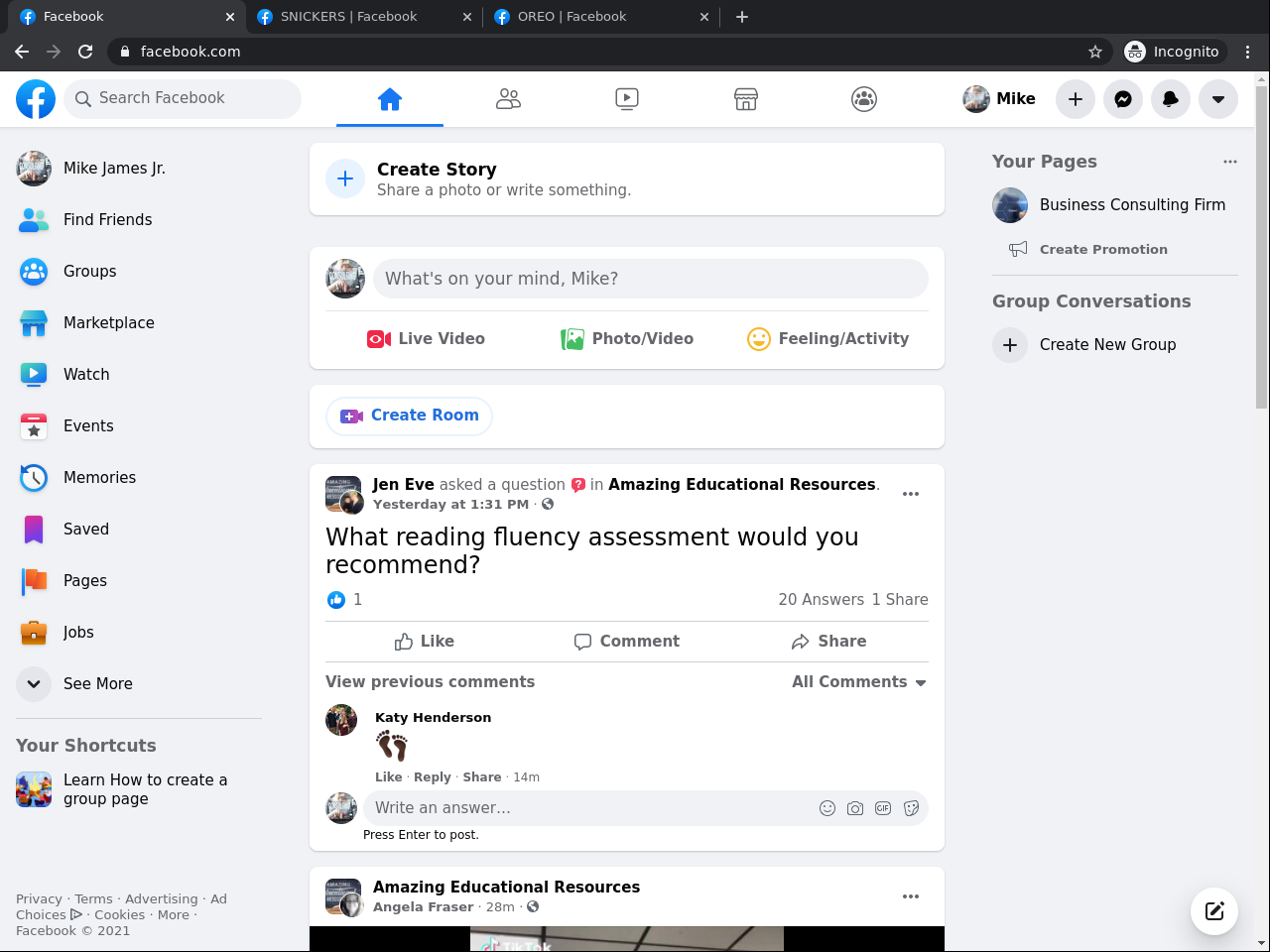This screenshot has height=952, width=1270.
Task: Open Jobs in the left sidebar
Action: (x=139, y=633)
